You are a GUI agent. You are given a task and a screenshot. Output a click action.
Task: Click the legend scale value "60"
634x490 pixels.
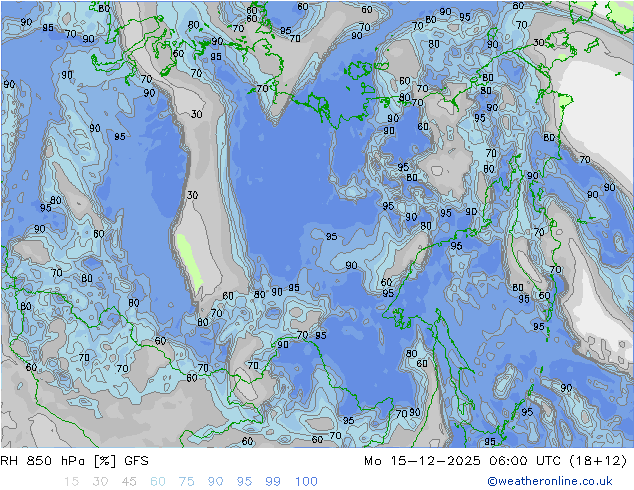[158, 482]
